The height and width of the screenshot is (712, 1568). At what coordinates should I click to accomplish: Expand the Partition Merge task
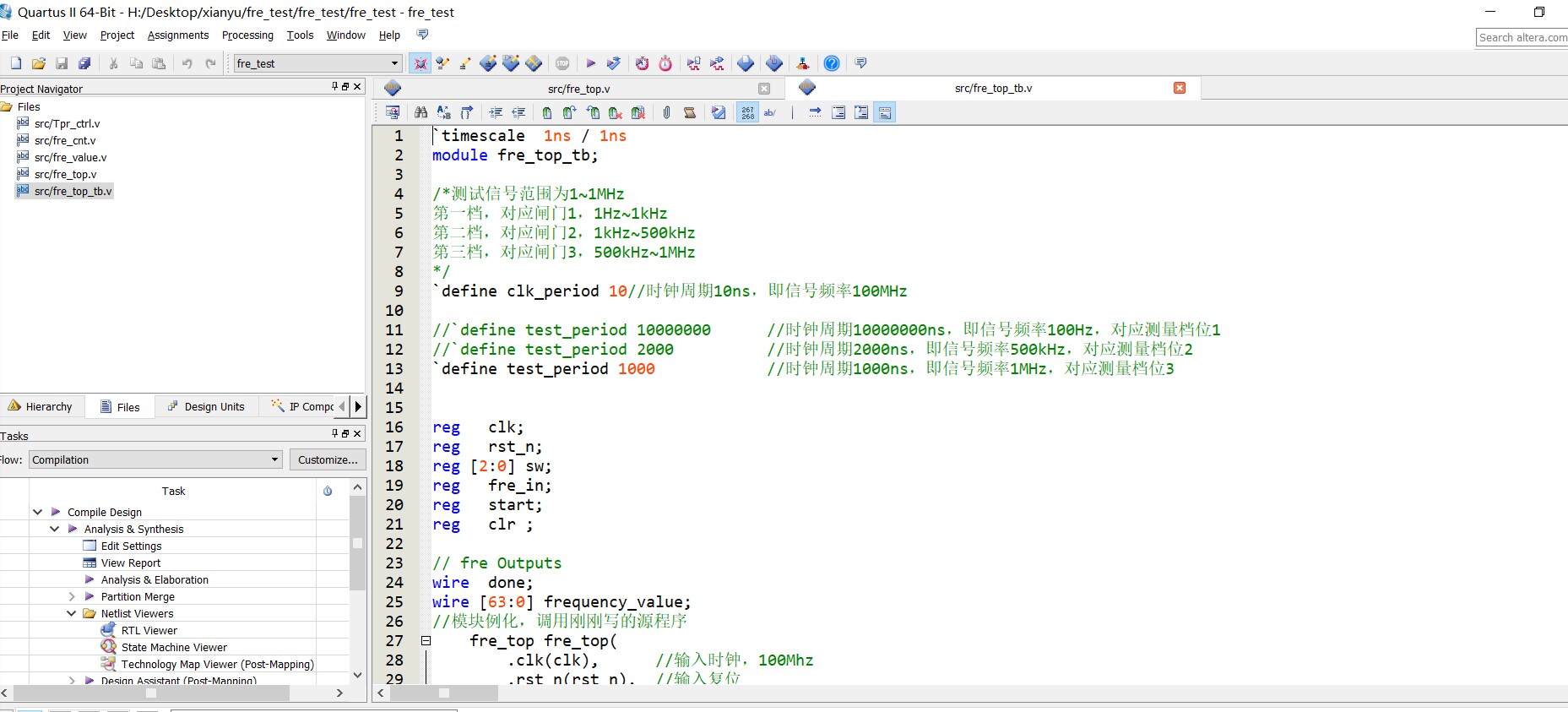pos(71,596)
